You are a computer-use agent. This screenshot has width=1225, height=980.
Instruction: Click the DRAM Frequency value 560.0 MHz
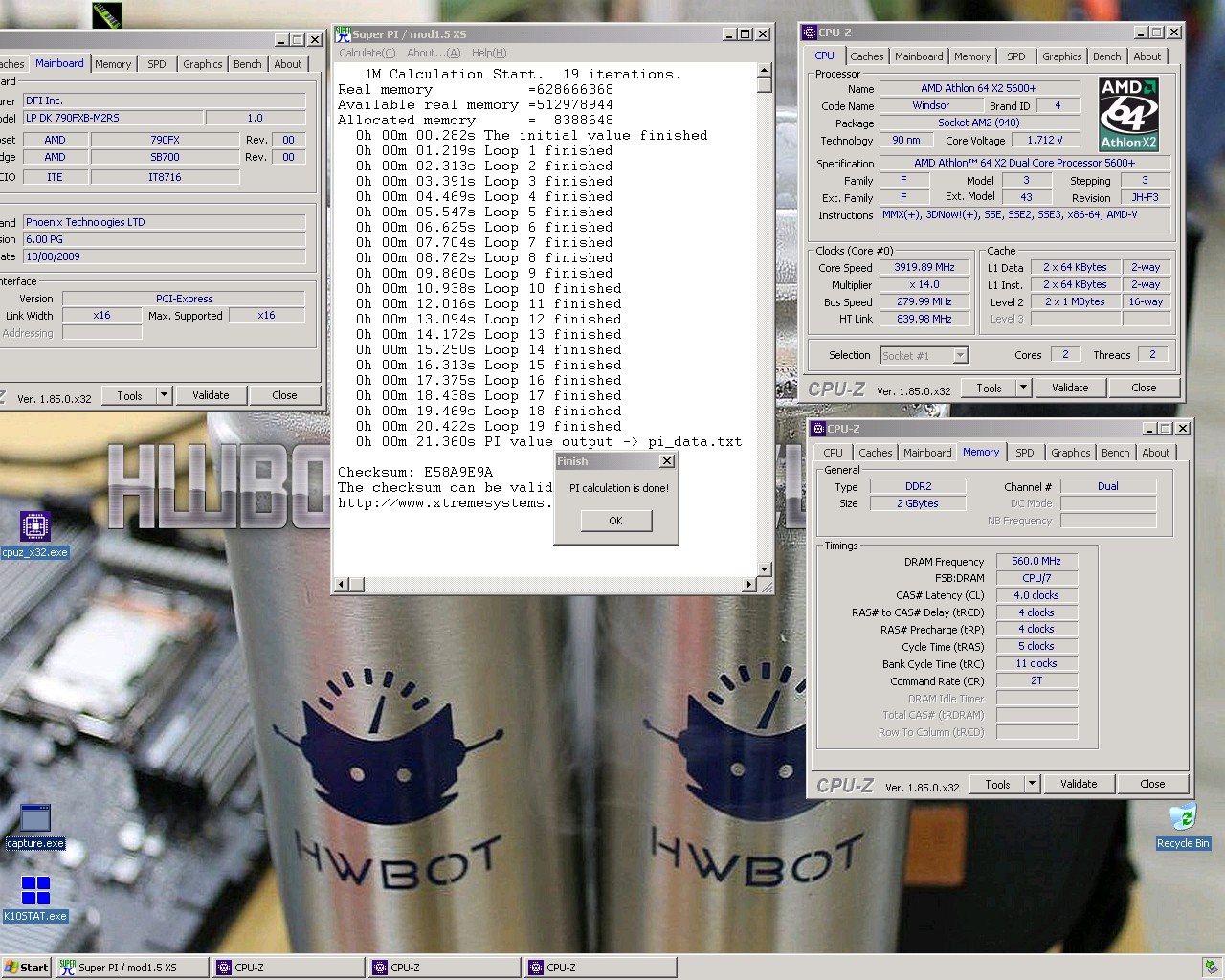(1036, 562)
